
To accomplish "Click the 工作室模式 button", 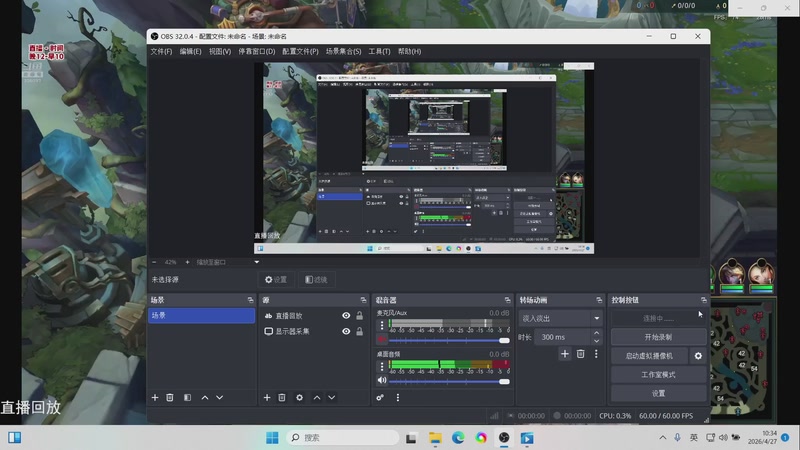I will tap(658, 374).
